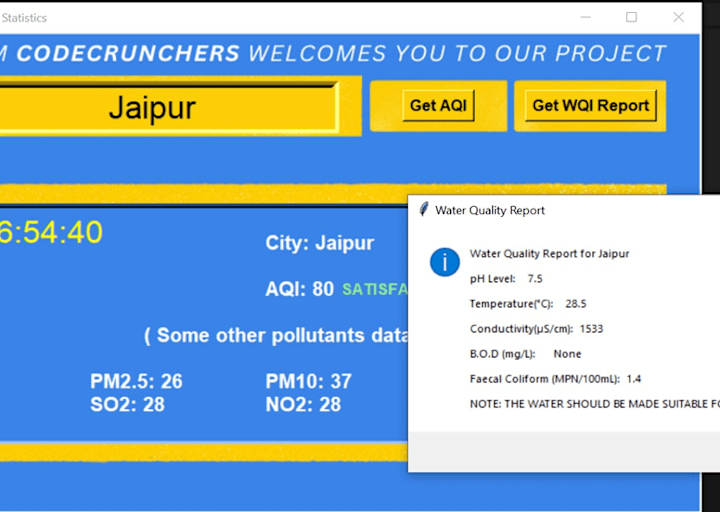Click the 'NO2: 28' reading

click(303, 405)
